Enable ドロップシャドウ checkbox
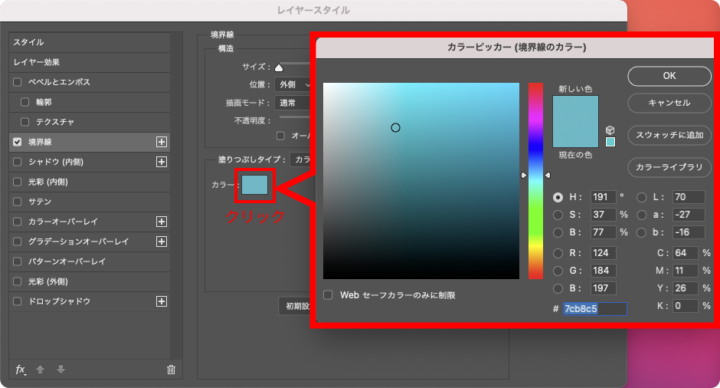Image resolution: width=720 pixels, height=388 pixels. (17, 301)
